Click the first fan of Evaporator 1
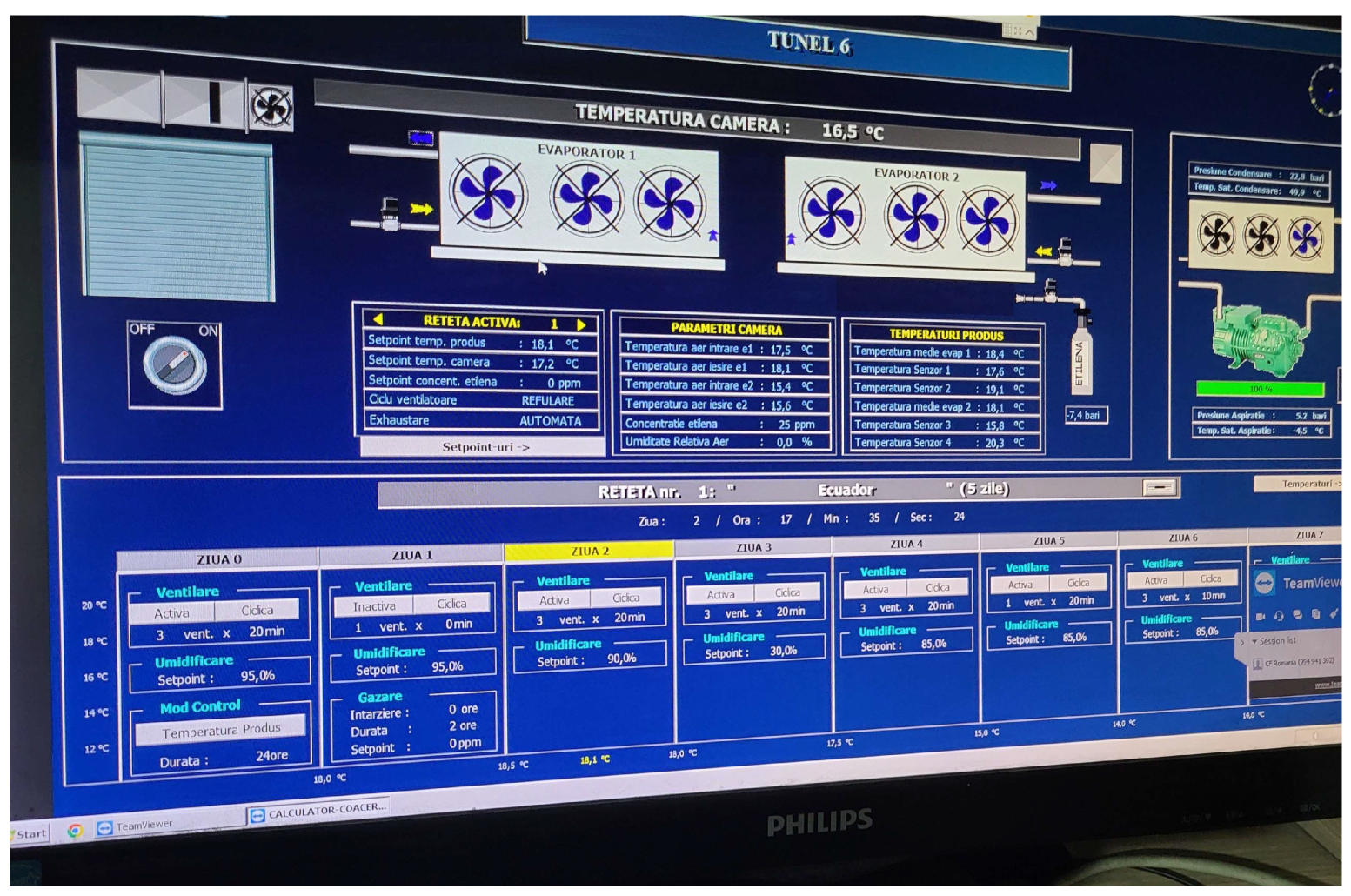 click(x=487, y=193)
